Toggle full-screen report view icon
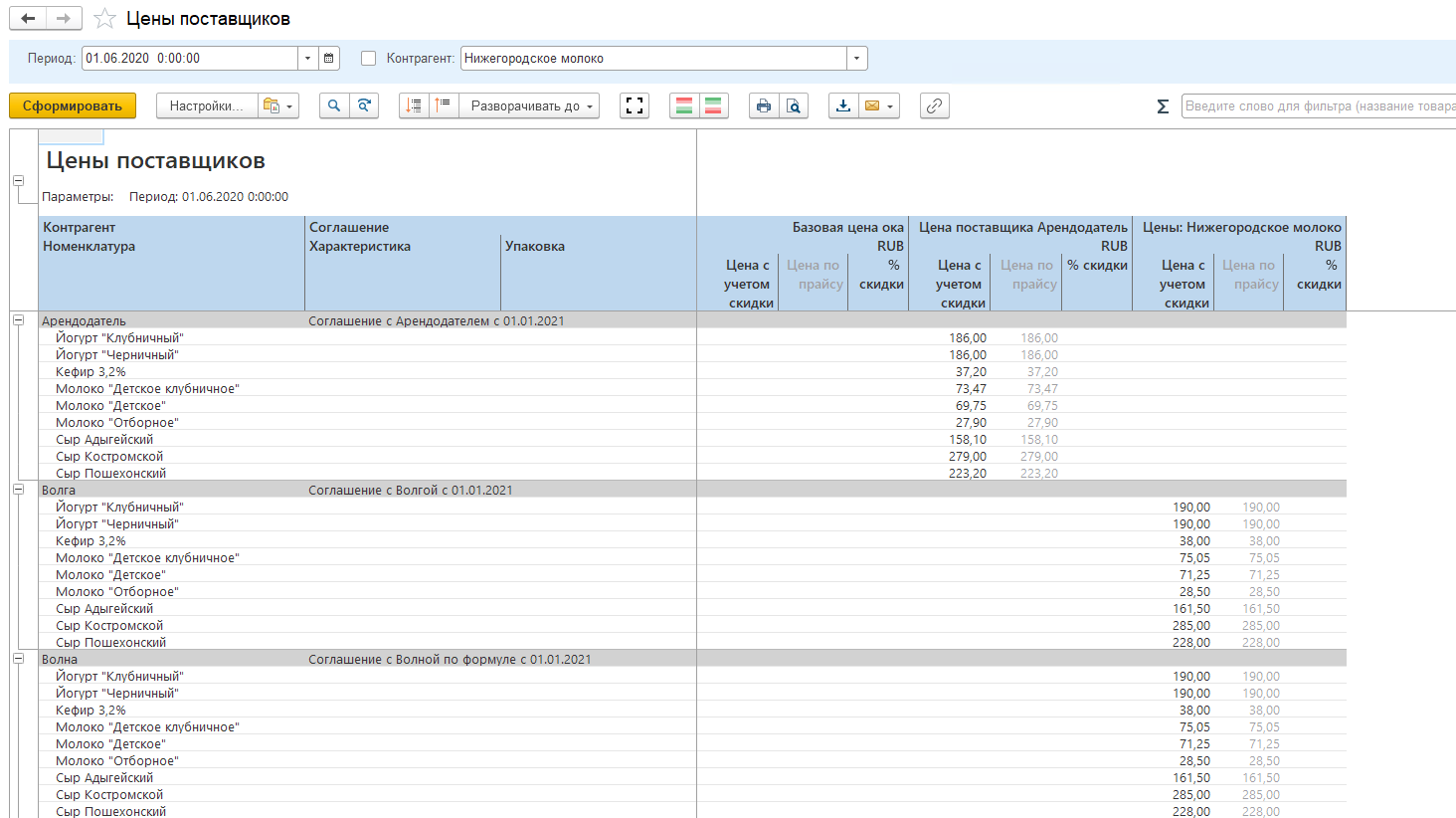The image size is (1456, 818). (x=635, y=106)
